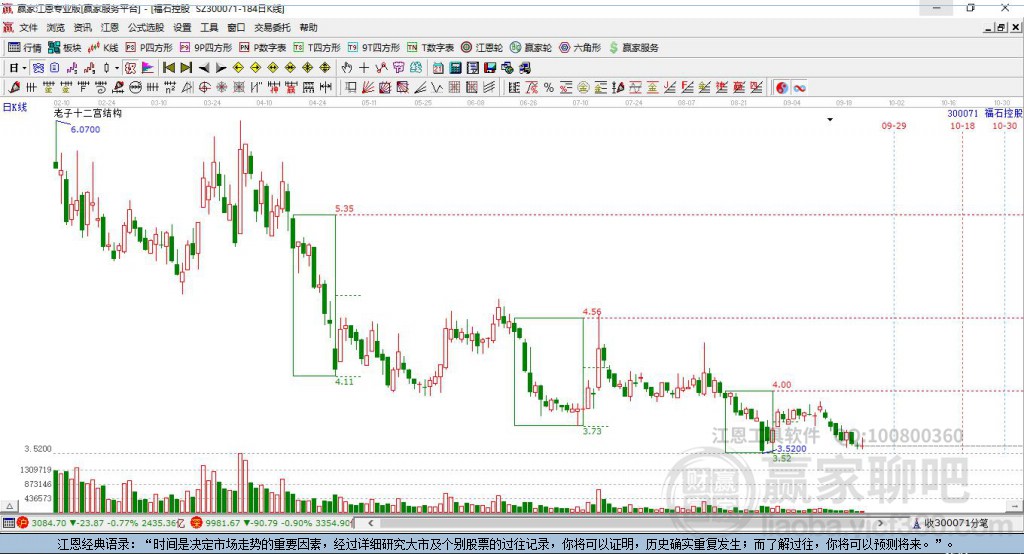The image size is (1024, 554).
Task: Open the P四方形 tool
Action: (x=149, y=48)
